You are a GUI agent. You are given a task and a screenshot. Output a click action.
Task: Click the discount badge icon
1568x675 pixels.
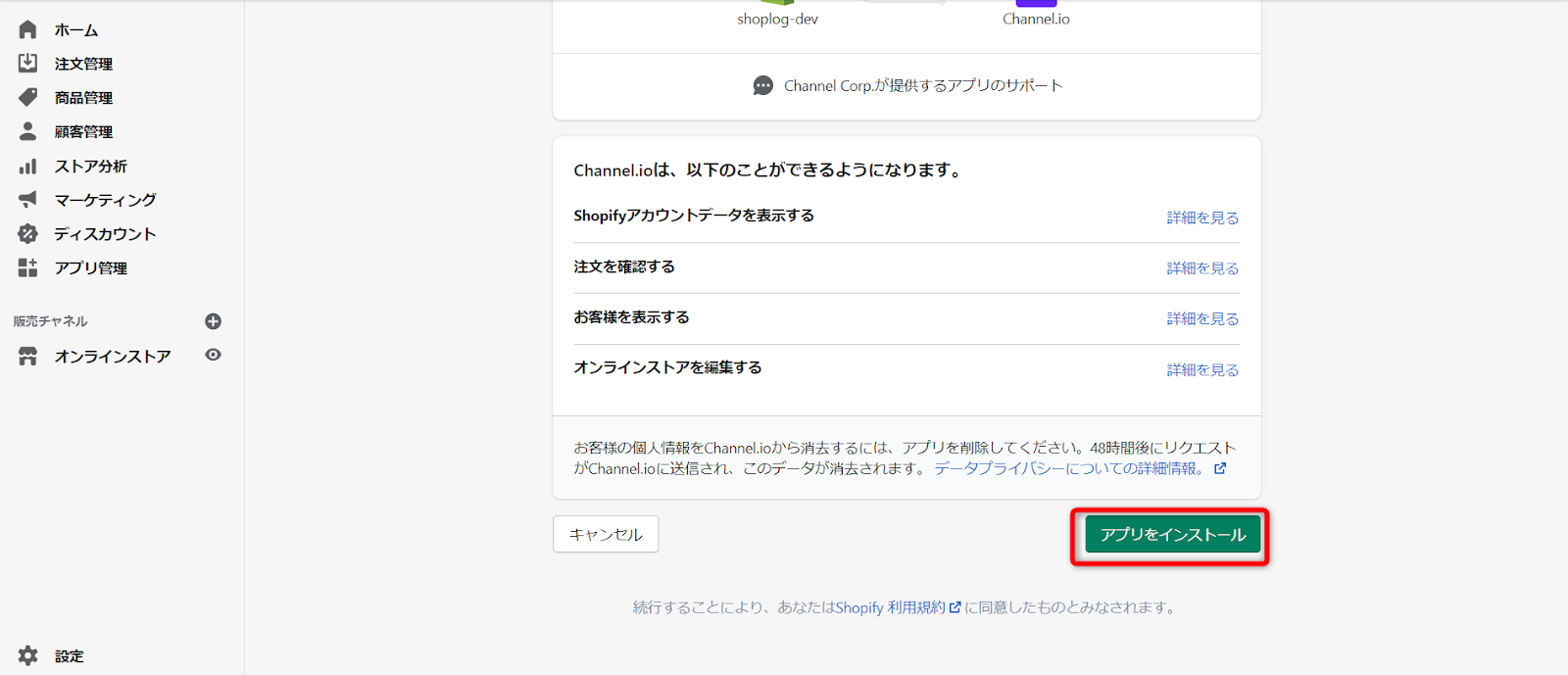click(27, 233)
